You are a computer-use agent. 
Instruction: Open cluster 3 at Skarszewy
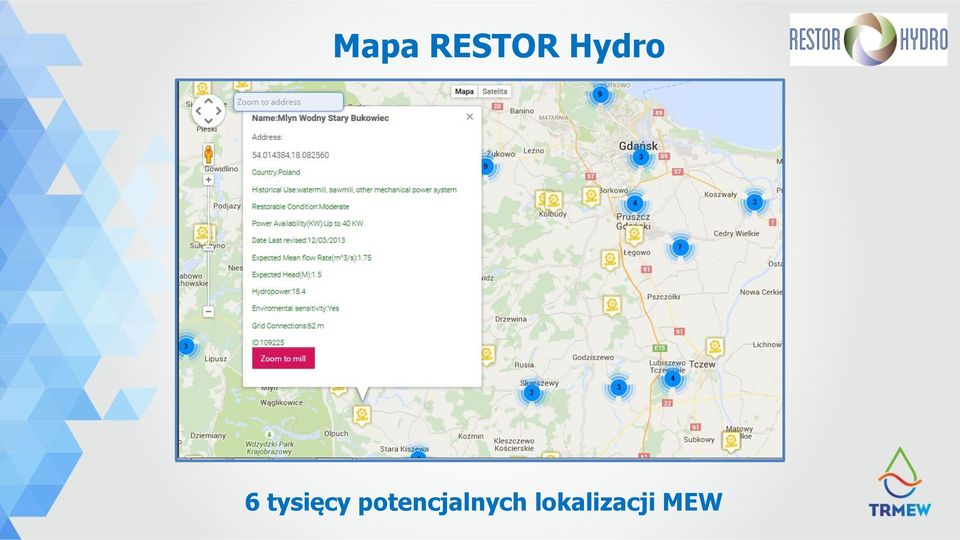pos(531,392)
